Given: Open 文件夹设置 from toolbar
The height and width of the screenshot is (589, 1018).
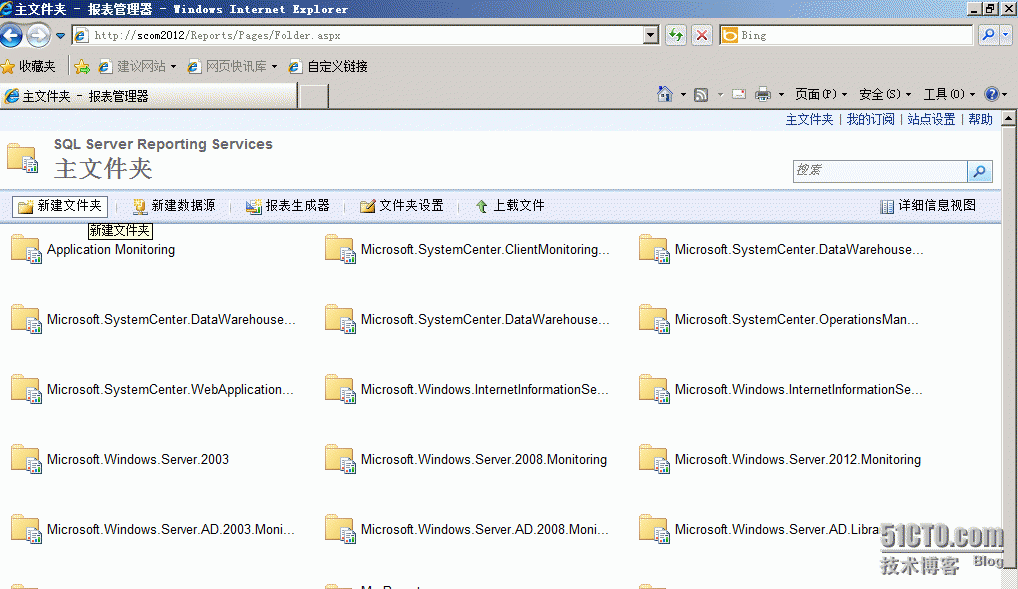Looking at the screenshot, I should (x=402, y=206).
